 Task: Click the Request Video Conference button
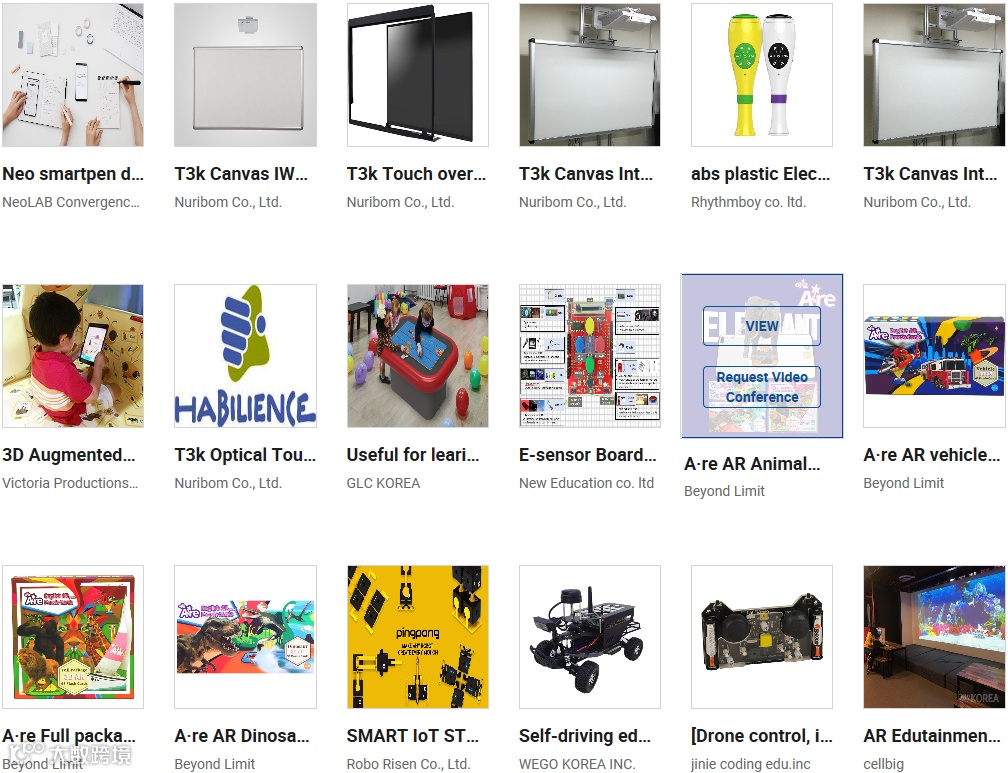pyautogui.click(x=762, y=386)
